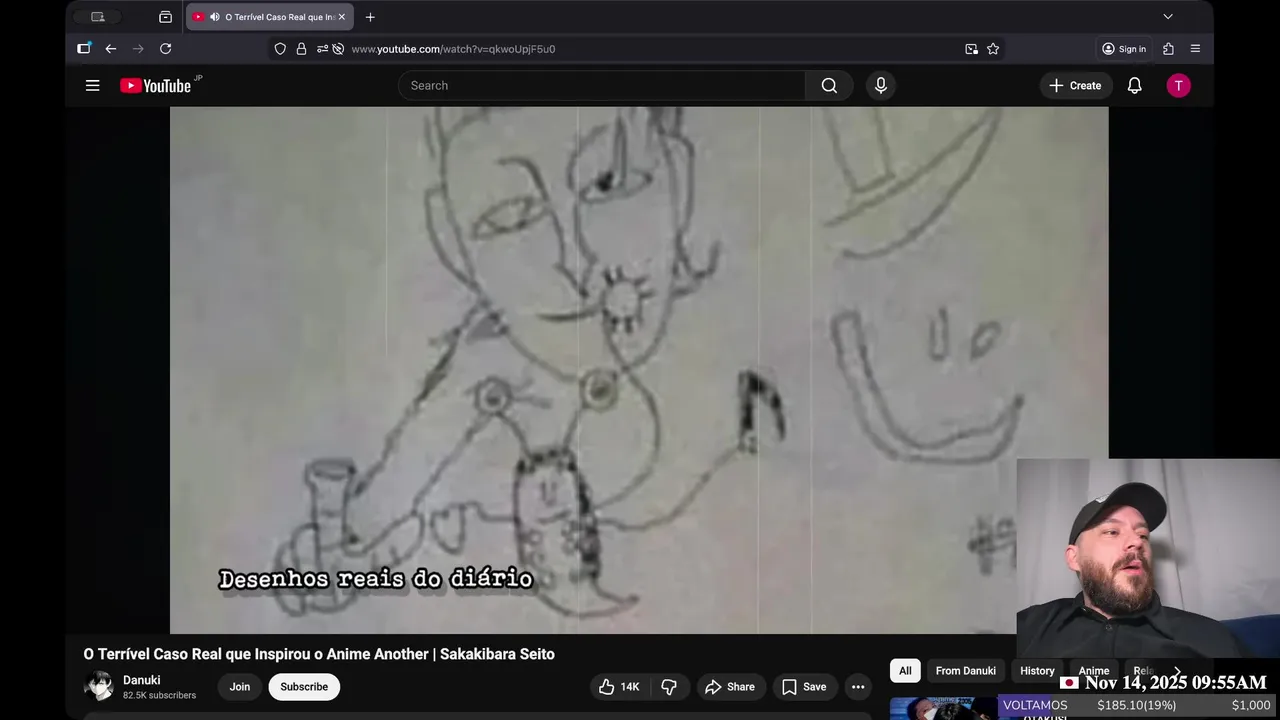This screenshot has height=720, width=1280.
Task: Open browser extensions puzzle icon
Action: (1168, 49)
